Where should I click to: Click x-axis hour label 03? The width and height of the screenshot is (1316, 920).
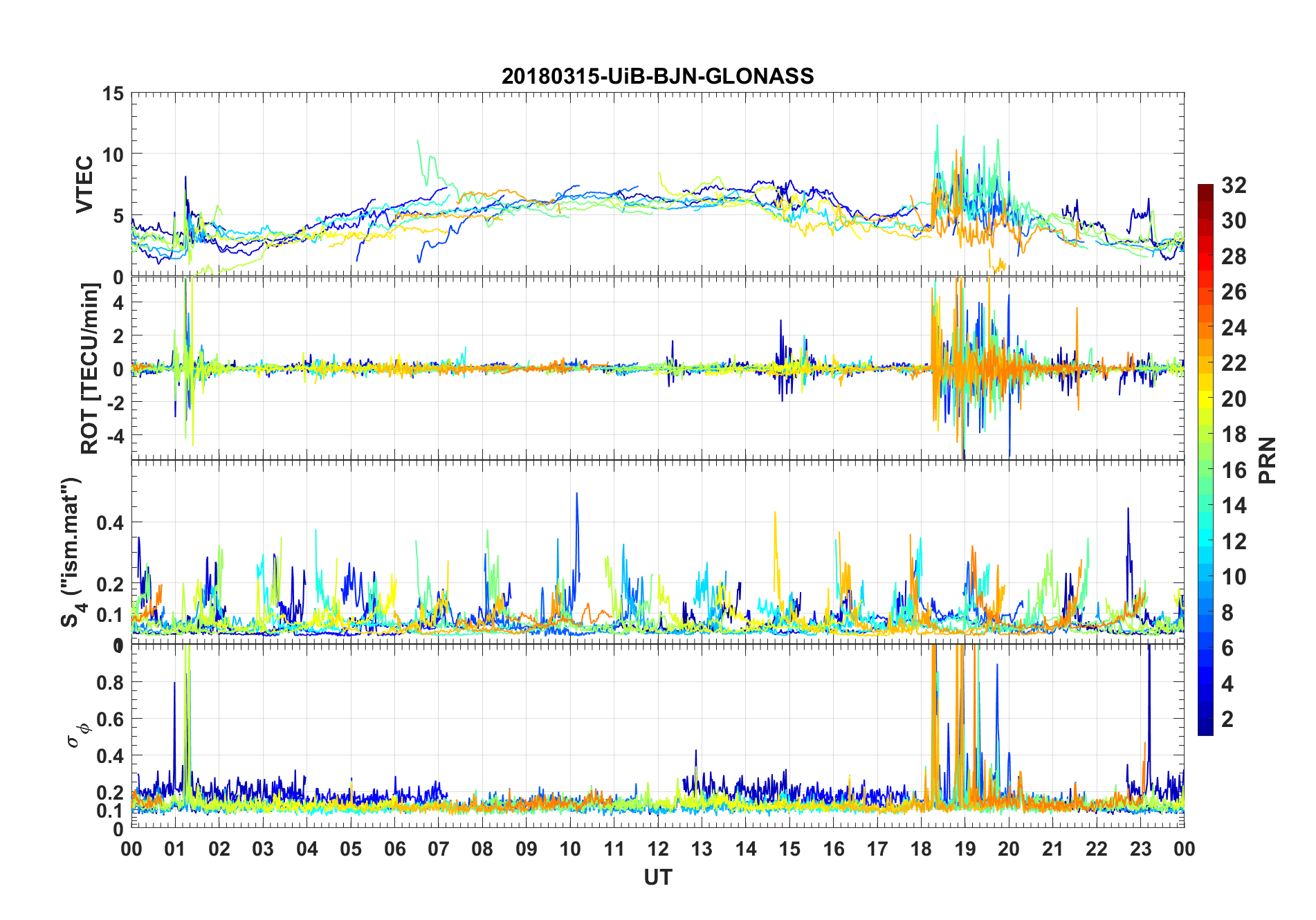263,849
